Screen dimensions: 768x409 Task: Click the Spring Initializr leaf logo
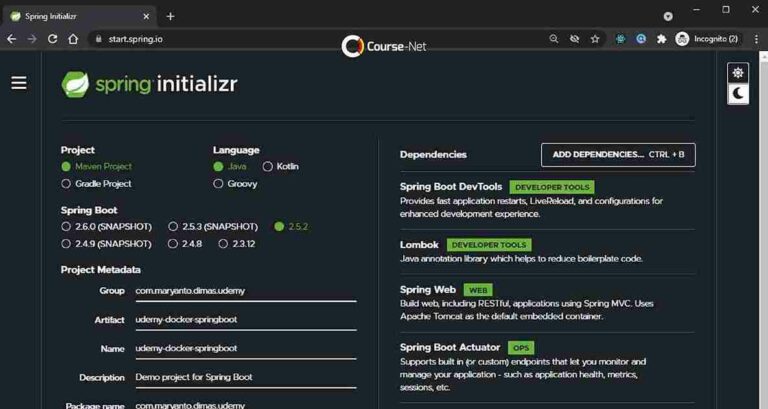click(76, 84)
